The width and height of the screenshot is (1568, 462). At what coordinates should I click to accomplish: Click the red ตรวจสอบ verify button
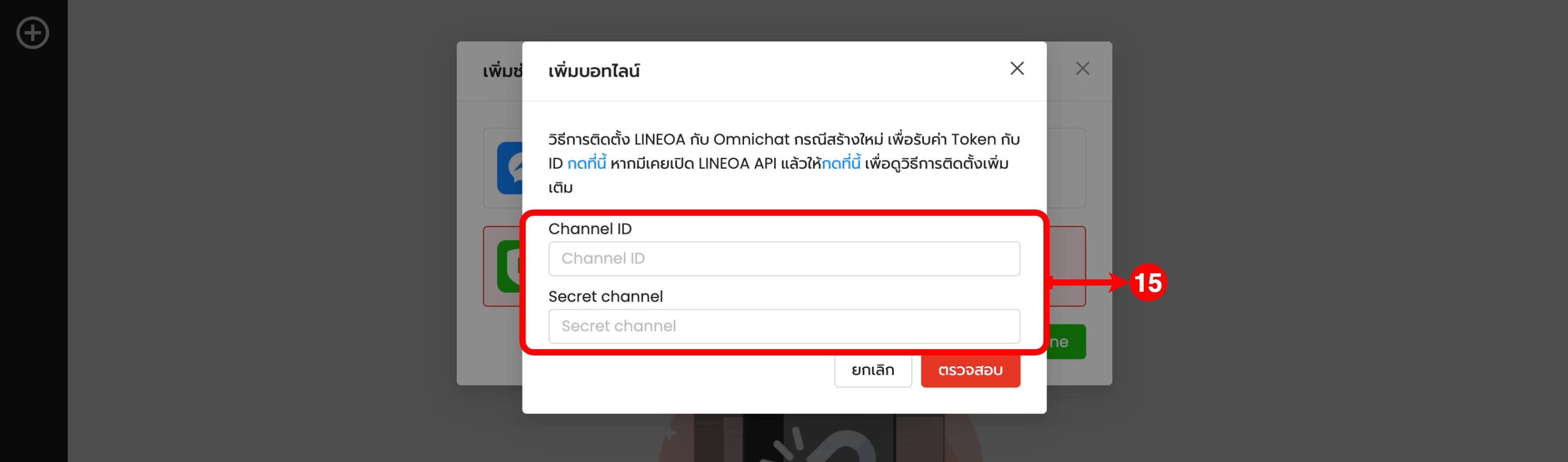[970, 370]
